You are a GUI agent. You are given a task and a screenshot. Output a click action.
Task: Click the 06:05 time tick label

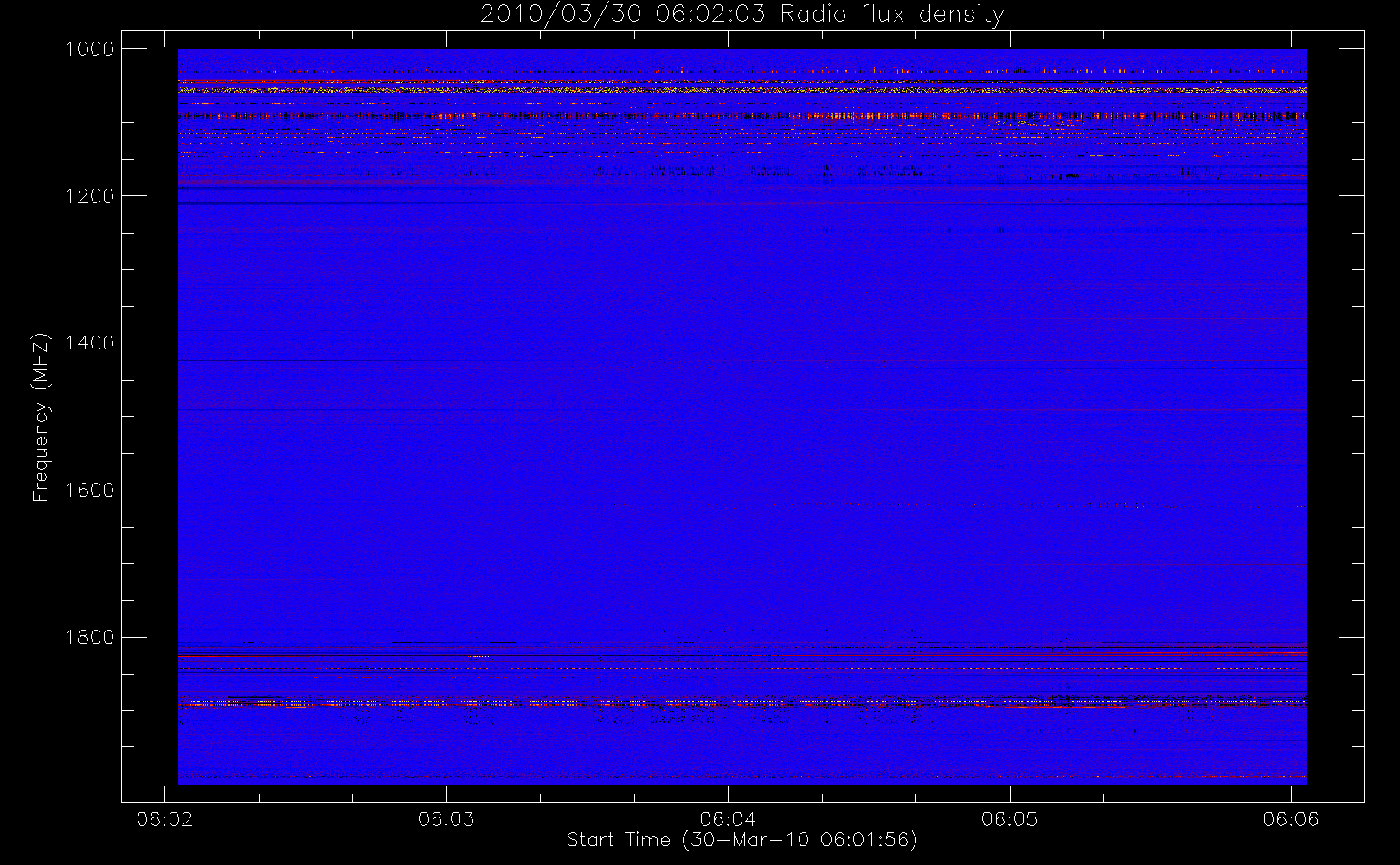tap(1009, 819)
